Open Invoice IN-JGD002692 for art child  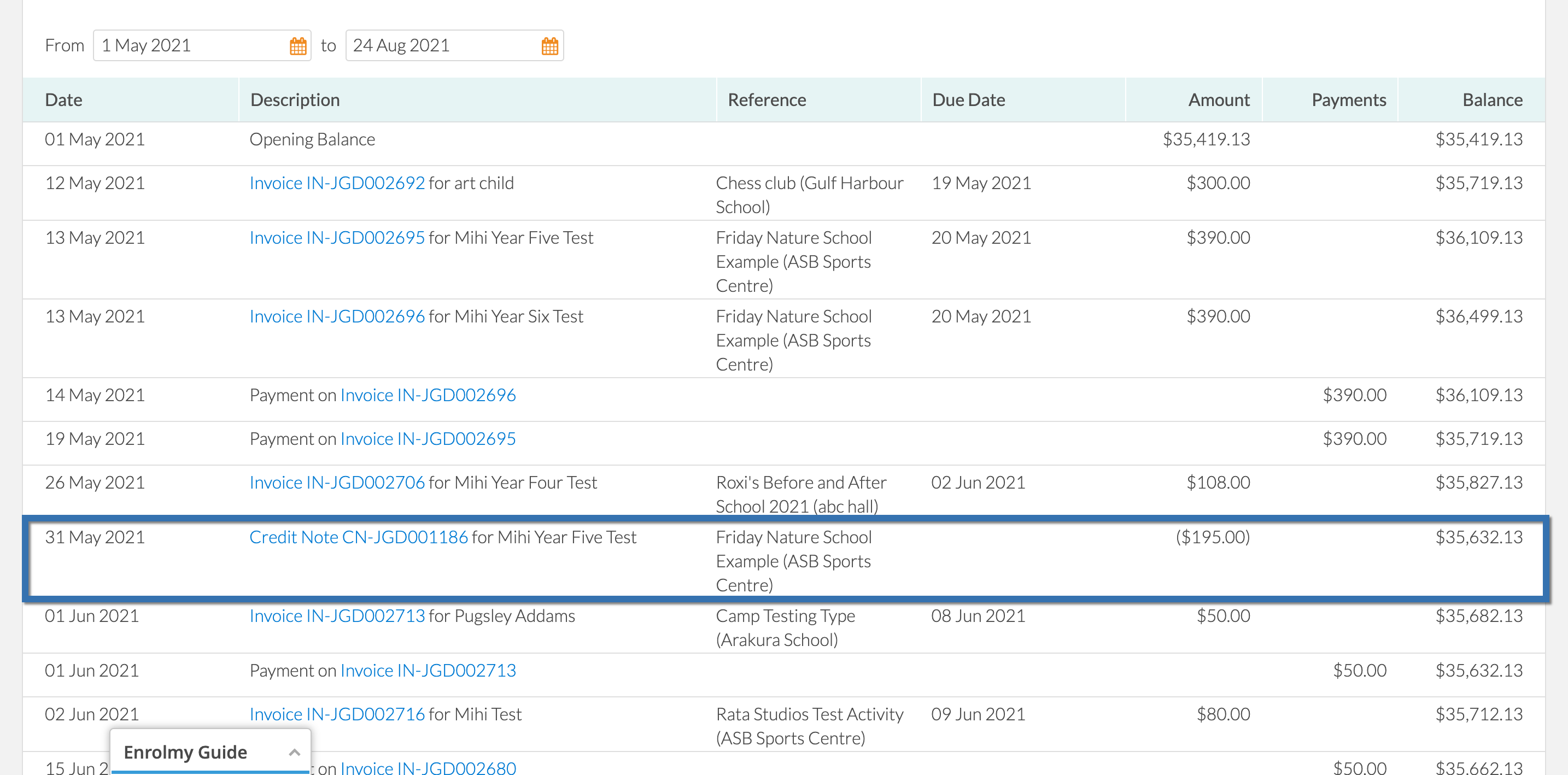click(x=337, y=183)
